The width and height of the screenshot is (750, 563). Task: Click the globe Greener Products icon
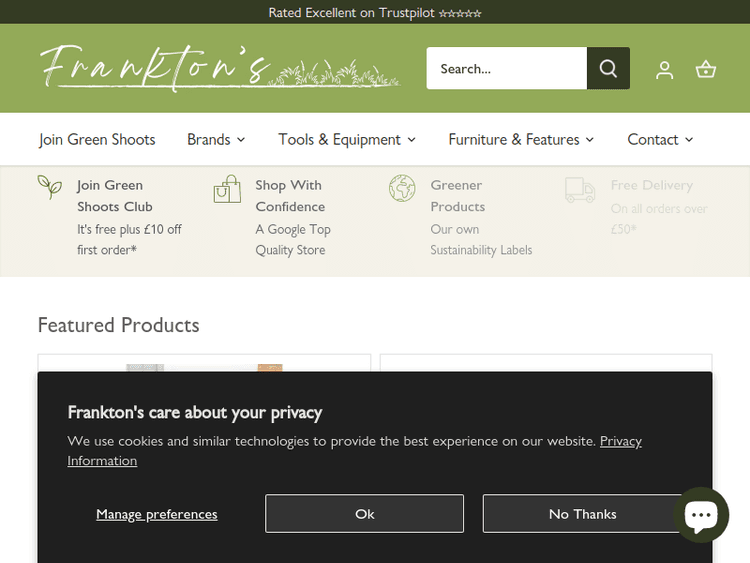(x=402, y=188)
